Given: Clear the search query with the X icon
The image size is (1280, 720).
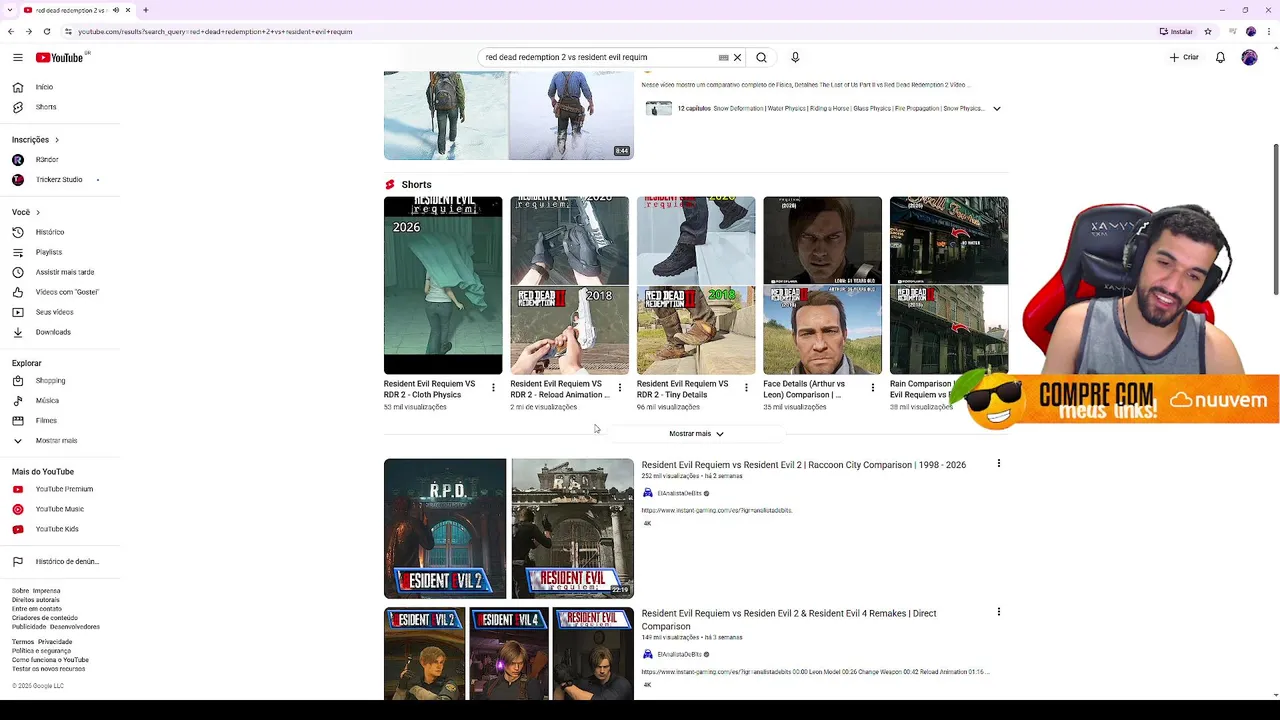Looking at the screenshot, I should click(x=738, y=57).
